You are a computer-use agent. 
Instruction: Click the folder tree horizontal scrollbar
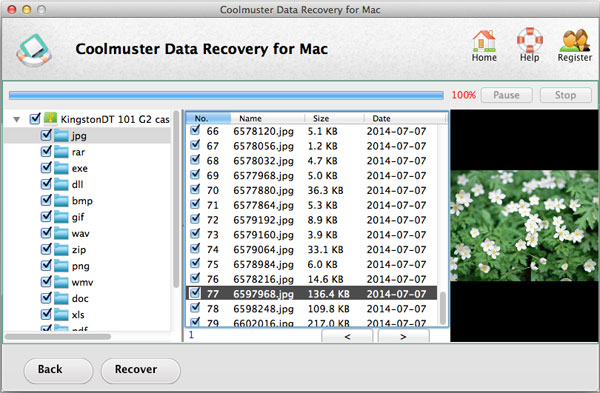[x=58, y=337]
